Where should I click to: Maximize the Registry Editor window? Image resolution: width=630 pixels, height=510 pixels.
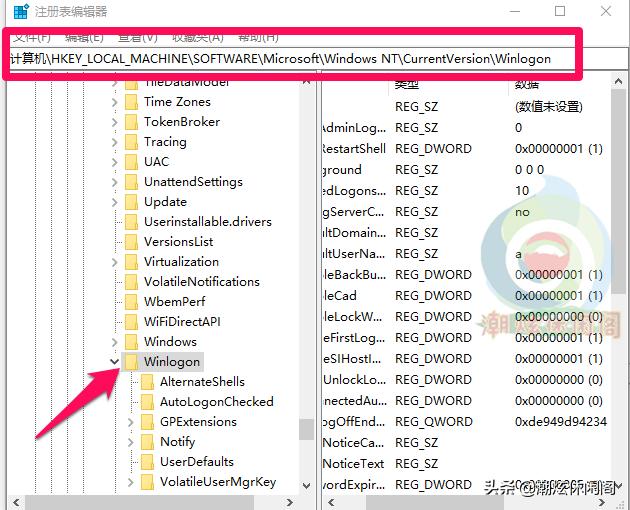(560, 11)
